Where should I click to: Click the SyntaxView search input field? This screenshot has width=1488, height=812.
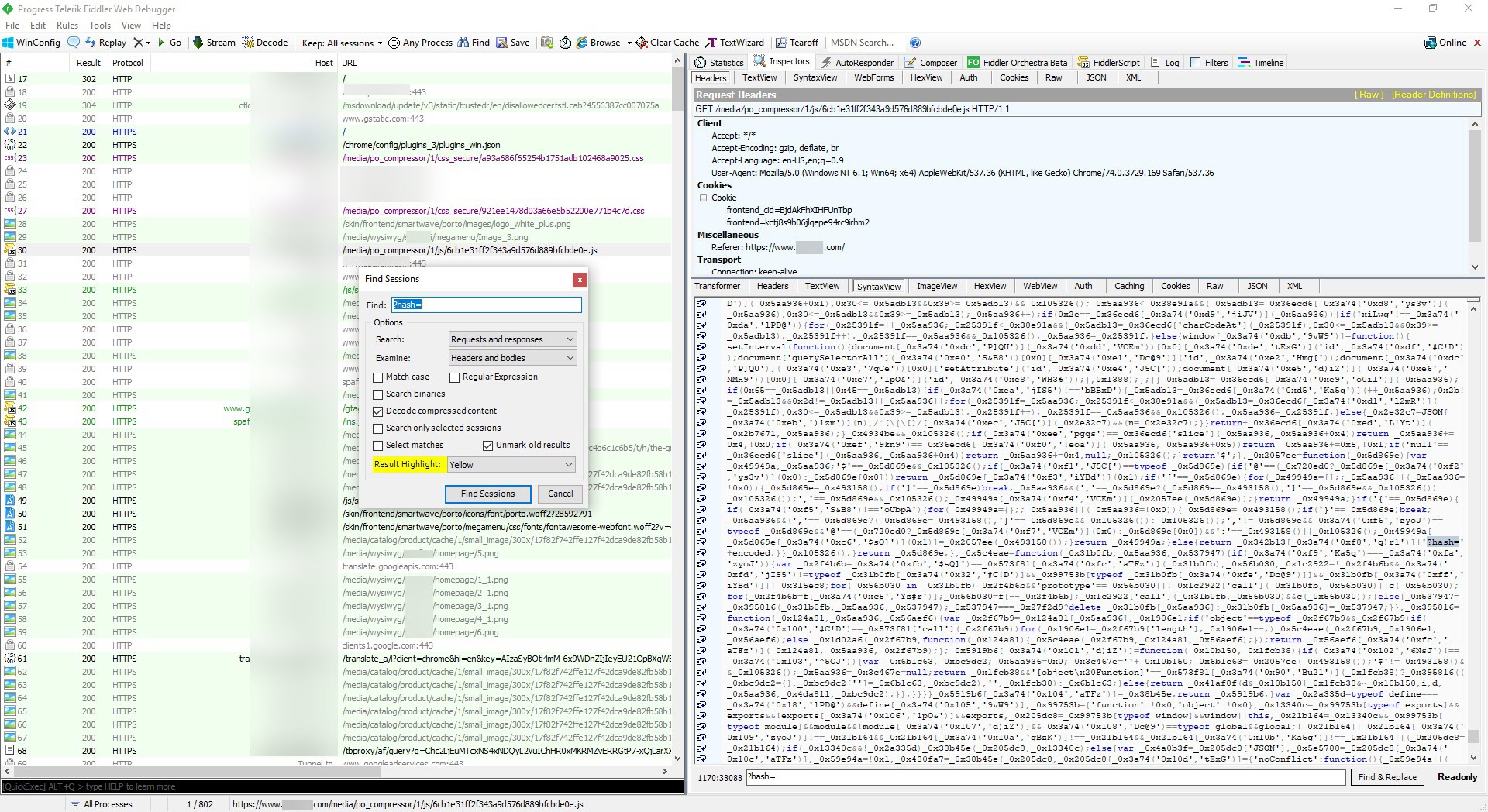click(1045, 777)
